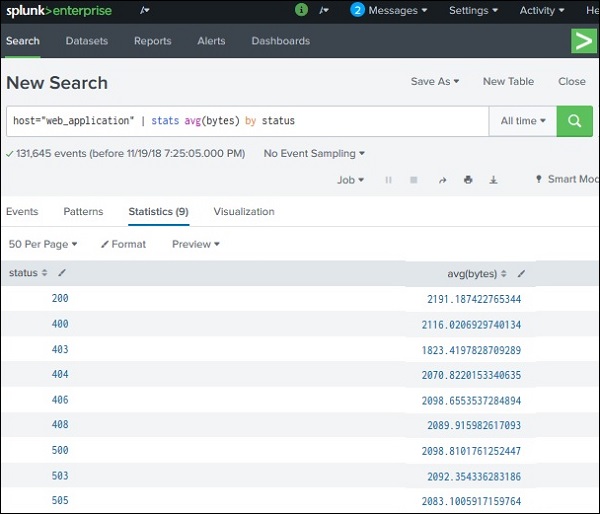The height and width of the screenshot is (514, 600).
Task: Stop the search job
Action: tap(414, 180)
